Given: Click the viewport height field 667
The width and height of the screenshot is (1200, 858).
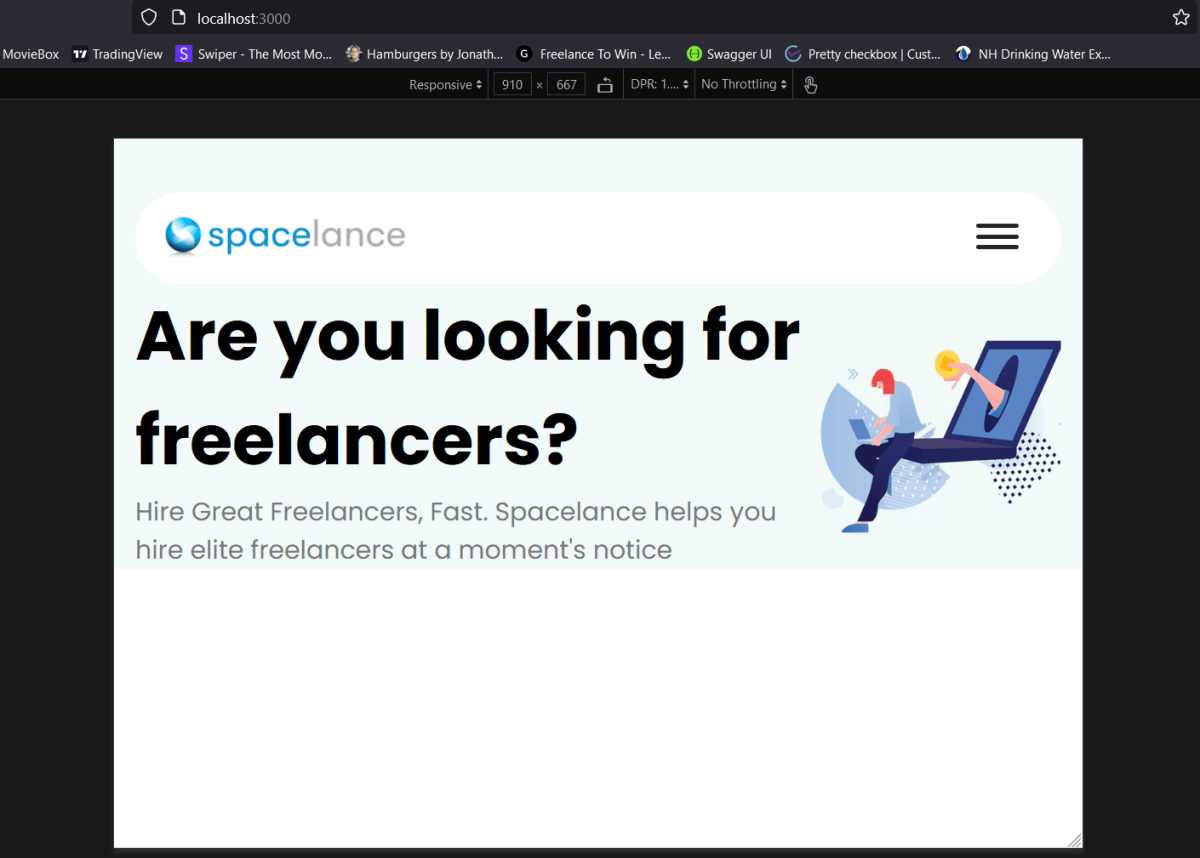Looking at the screenshot, I should (566, 85).
